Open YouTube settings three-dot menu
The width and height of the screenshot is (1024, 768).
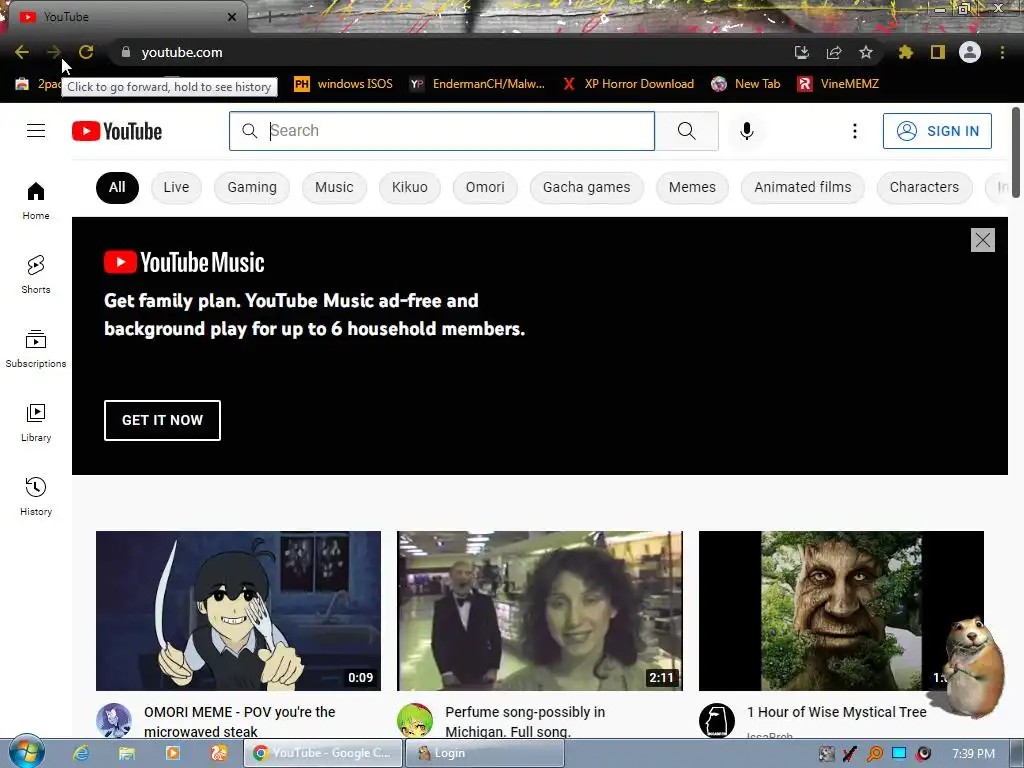(854, 131)
